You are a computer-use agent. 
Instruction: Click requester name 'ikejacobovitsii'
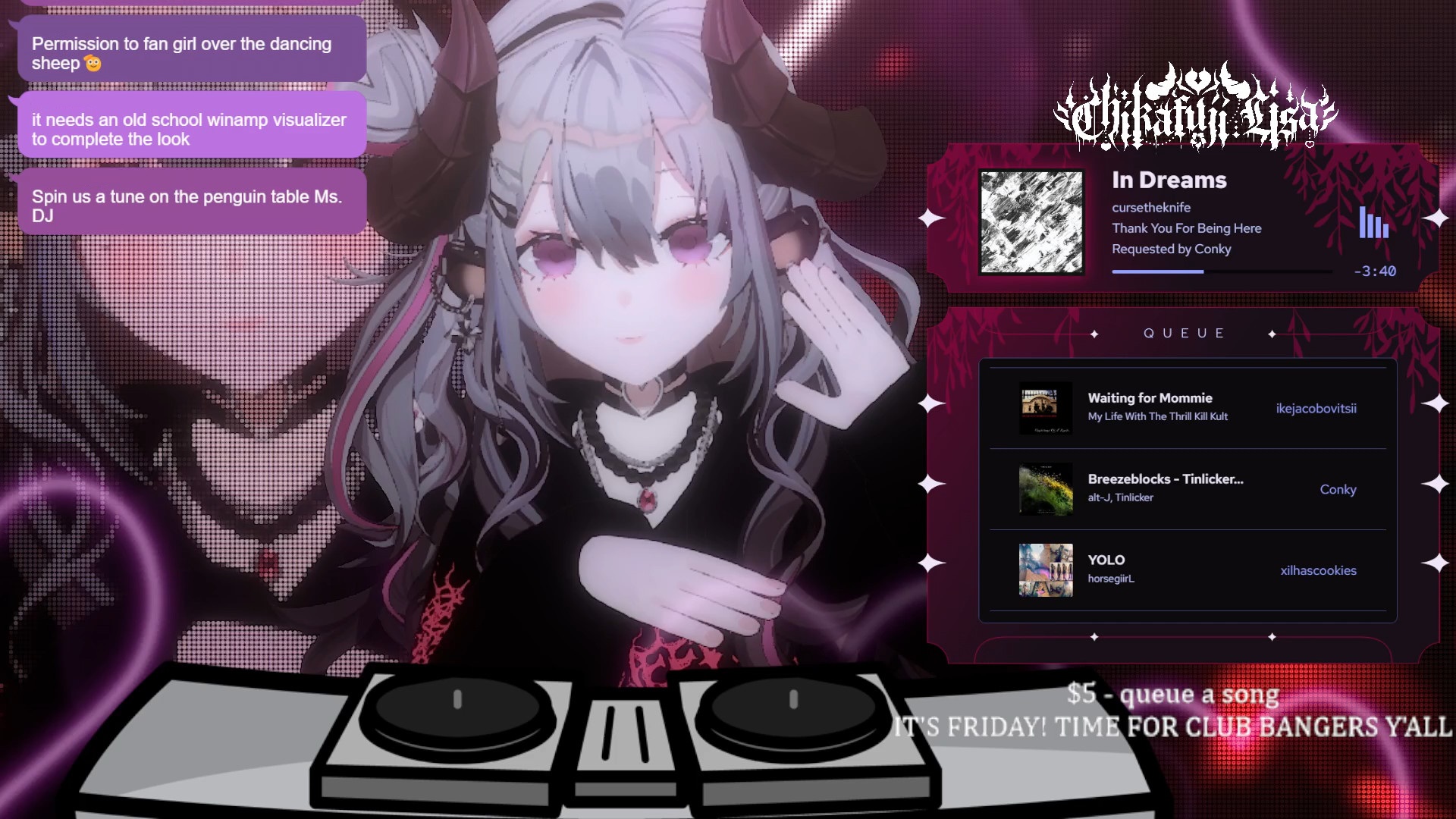(1316, 408)
